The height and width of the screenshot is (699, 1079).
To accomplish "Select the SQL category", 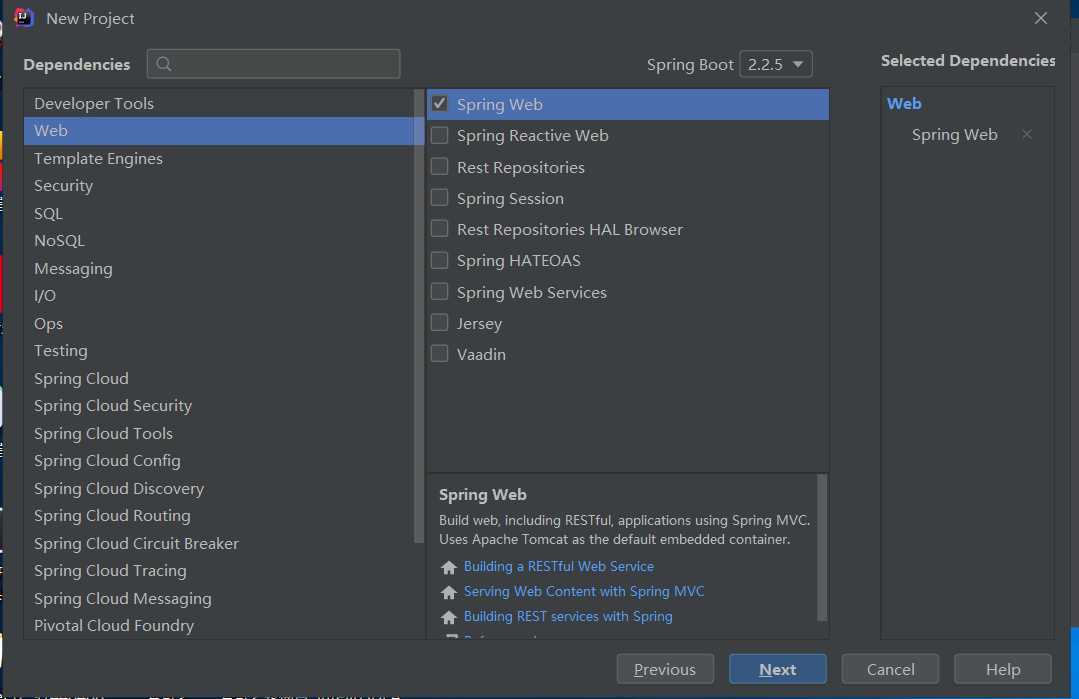I will [219, 213].
